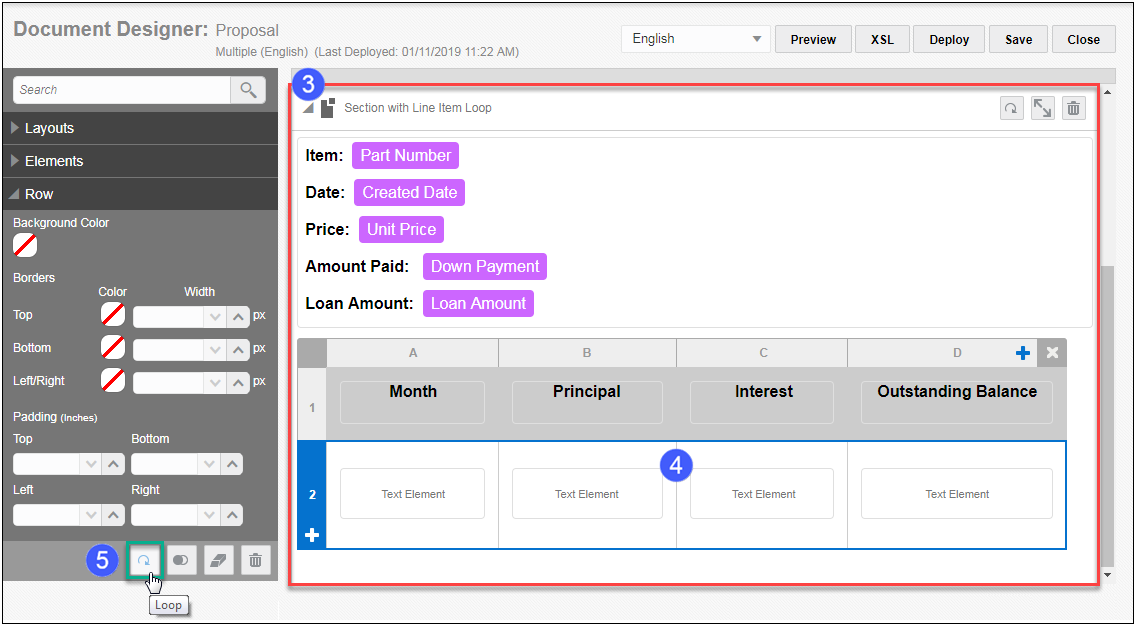This screenshot has width=1136, height=626.
Task: Click the search magnifier icon
Action: tap(248, 90)
